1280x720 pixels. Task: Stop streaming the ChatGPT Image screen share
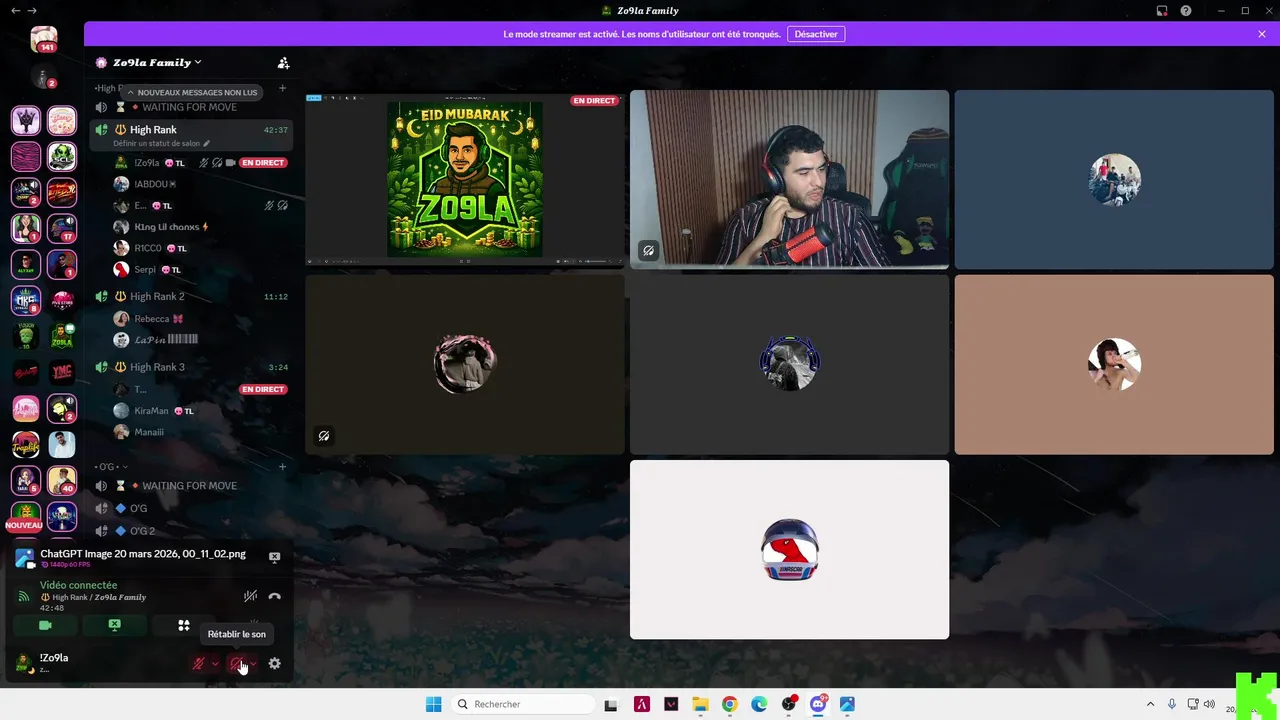(x=274, y=557)
